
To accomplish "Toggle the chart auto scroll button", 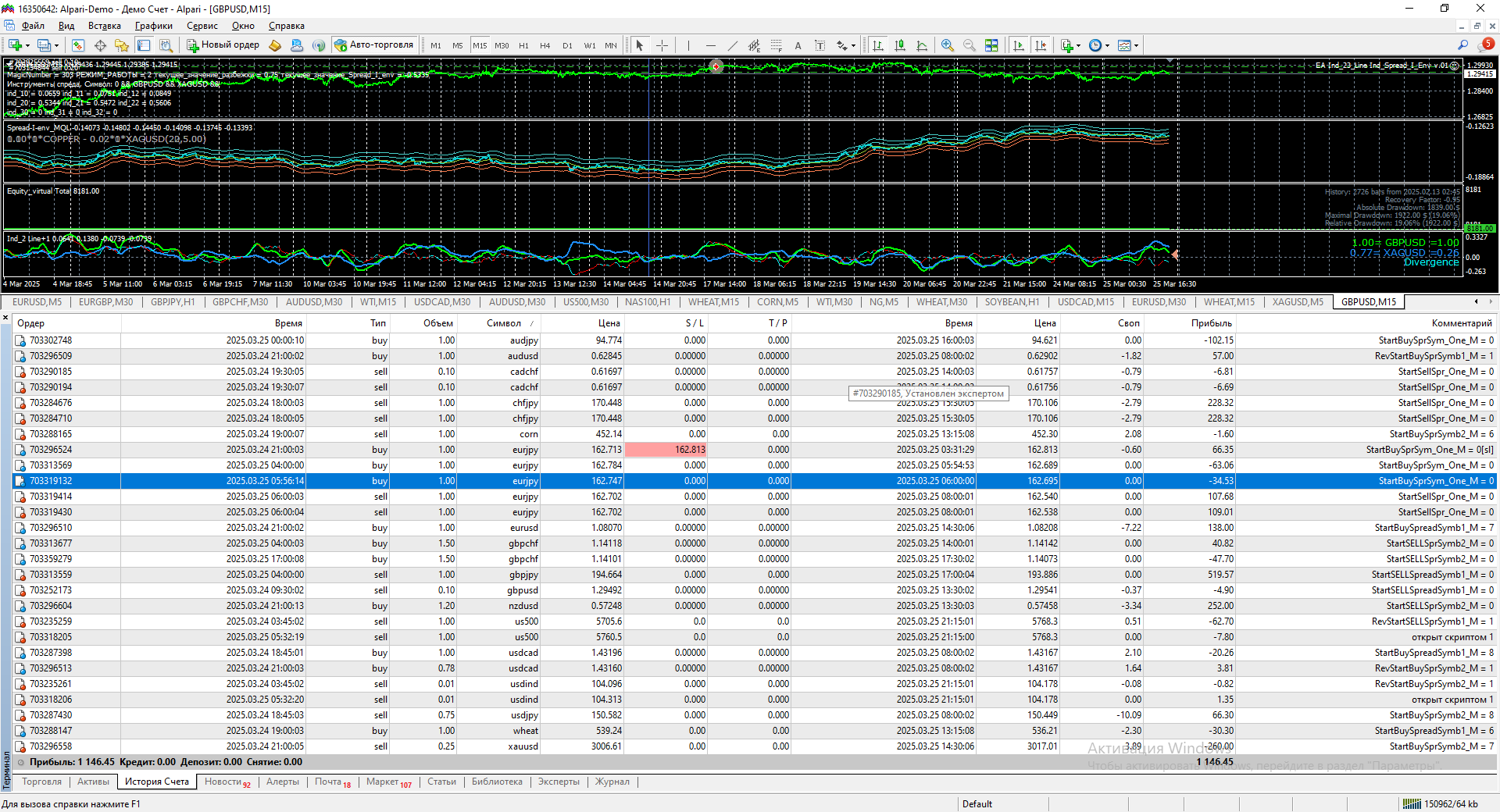I will (1018, 45).
